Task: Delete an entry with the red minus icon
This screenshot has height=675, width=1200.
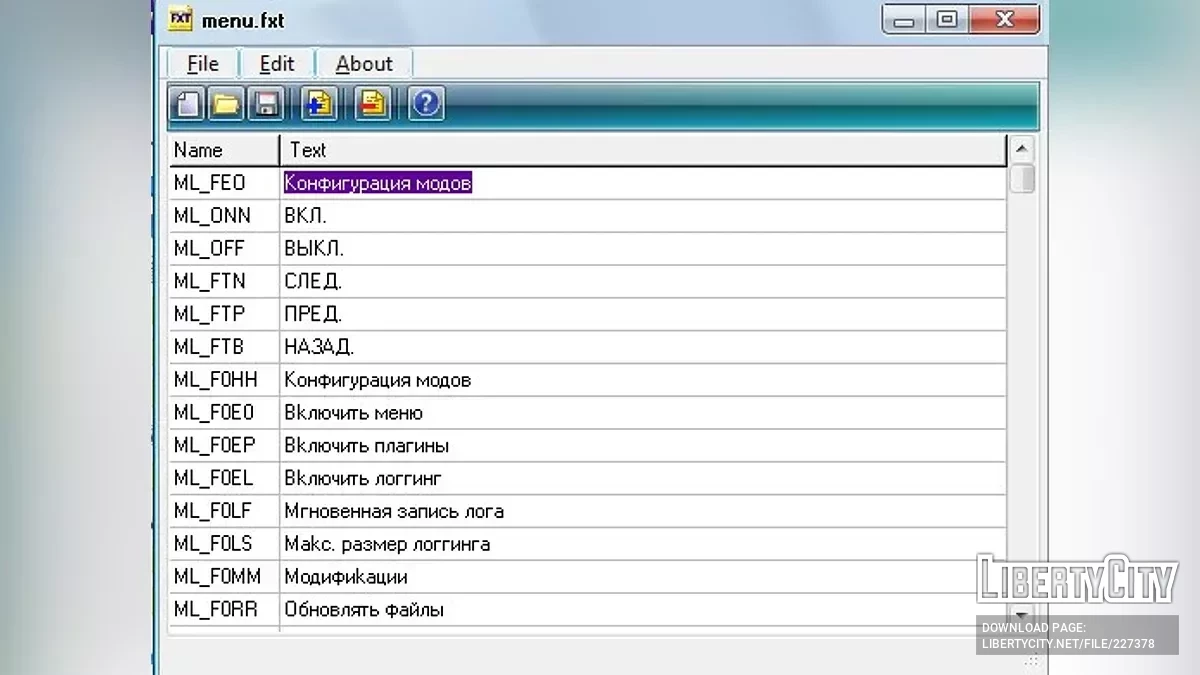Action: (372, 103)
